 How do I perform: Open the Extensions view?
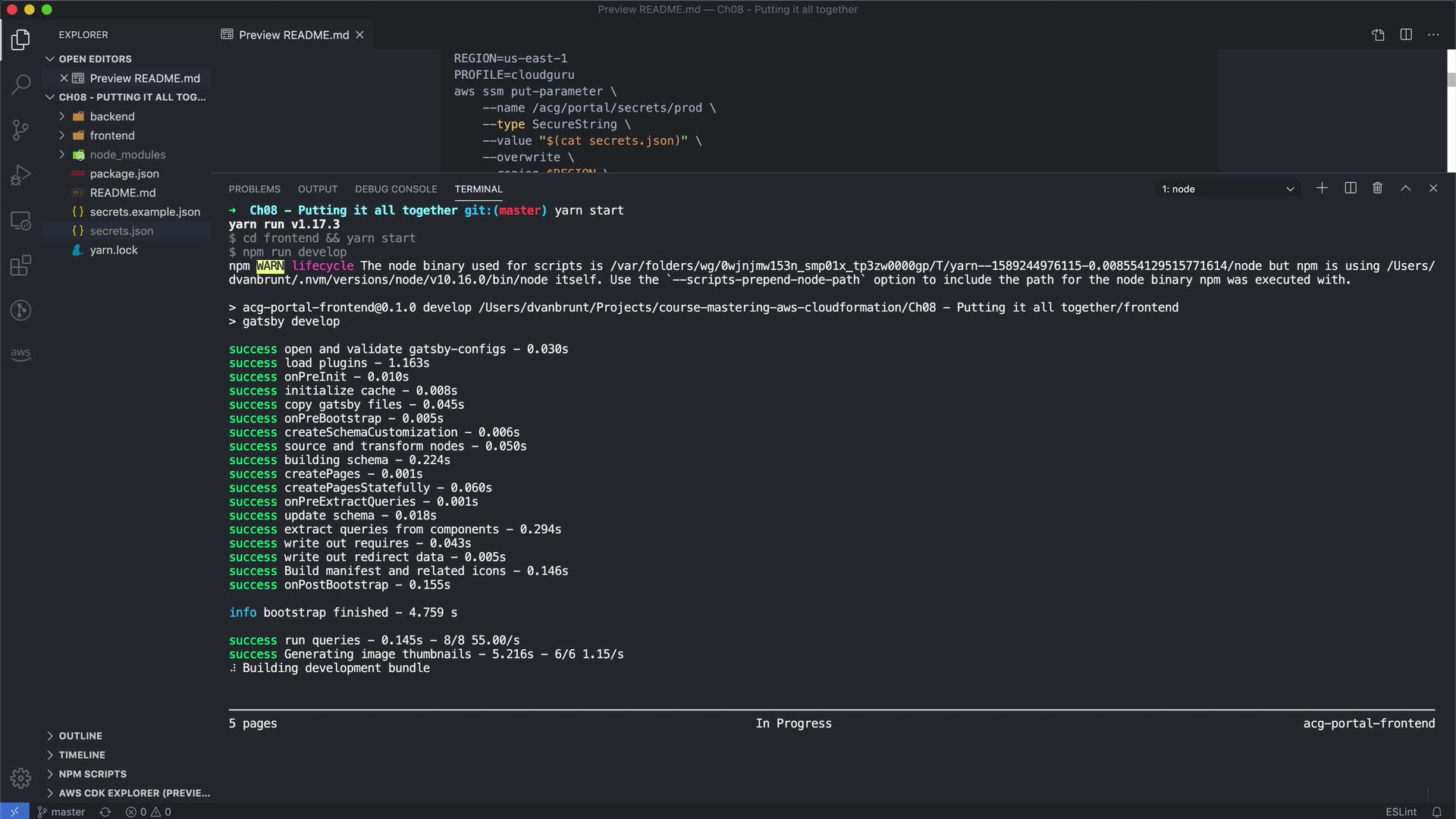[x=20, y=265]
